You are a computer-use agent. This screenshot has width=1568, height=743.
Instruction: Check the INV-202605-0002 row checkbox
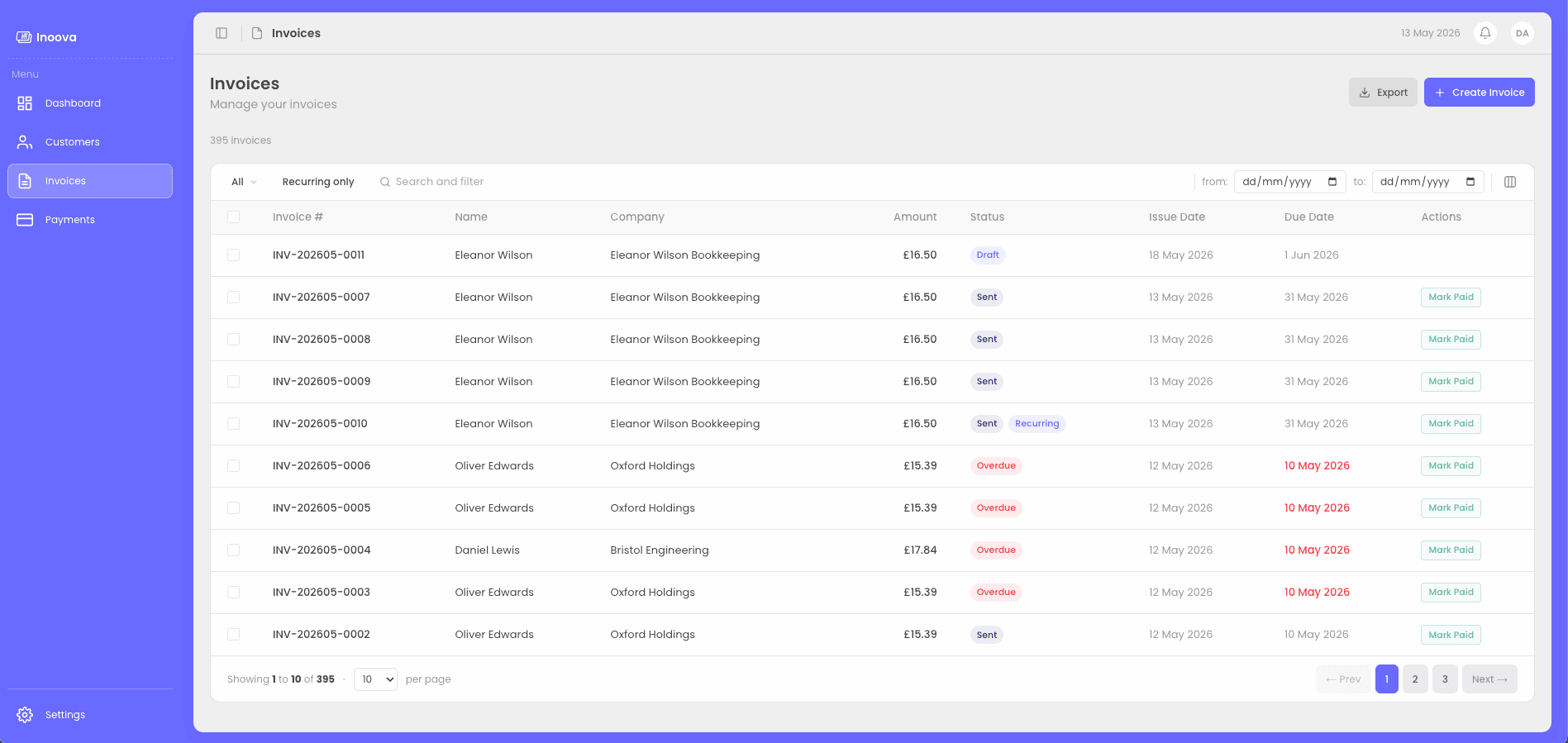click(x=234, y=635)
